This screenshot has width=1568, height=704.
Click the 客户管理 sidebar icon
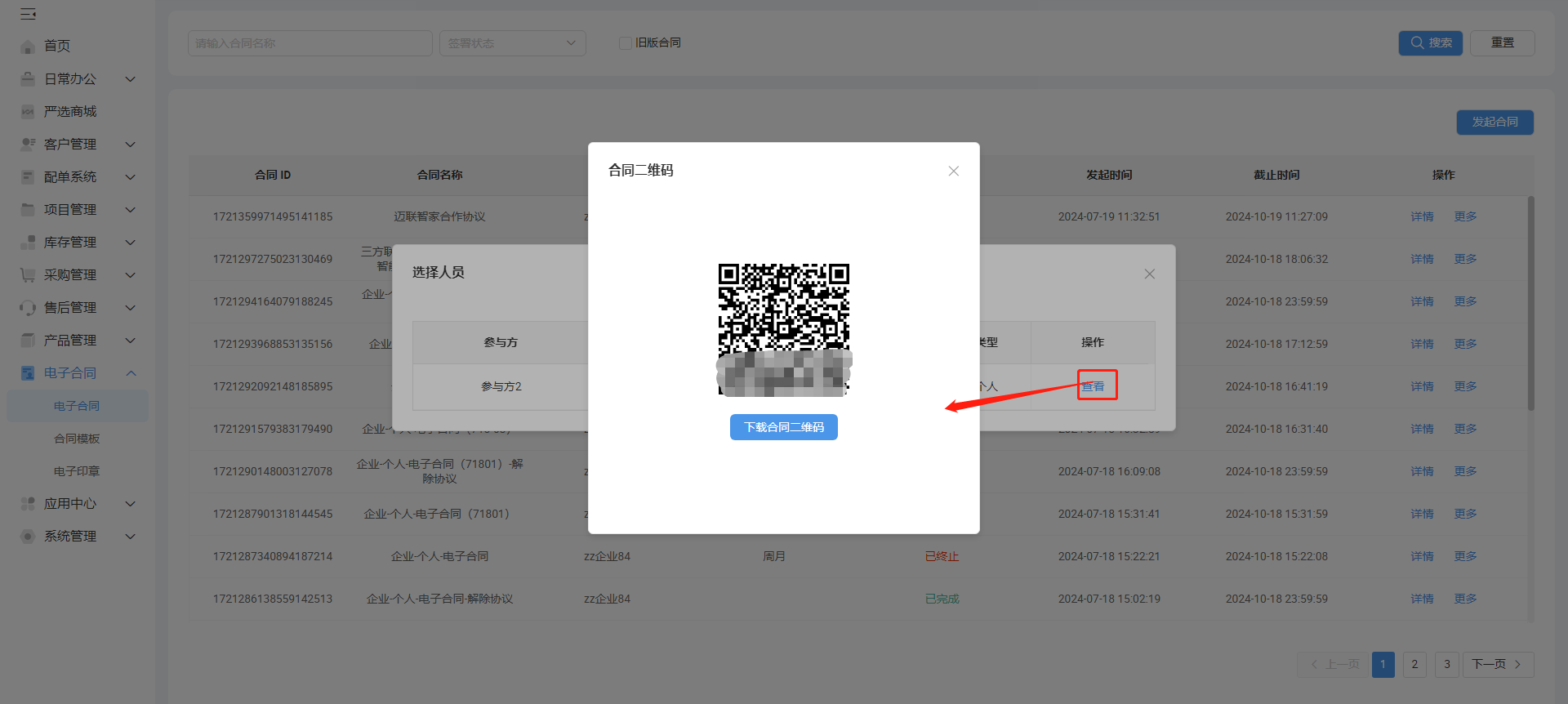point(28,145)
